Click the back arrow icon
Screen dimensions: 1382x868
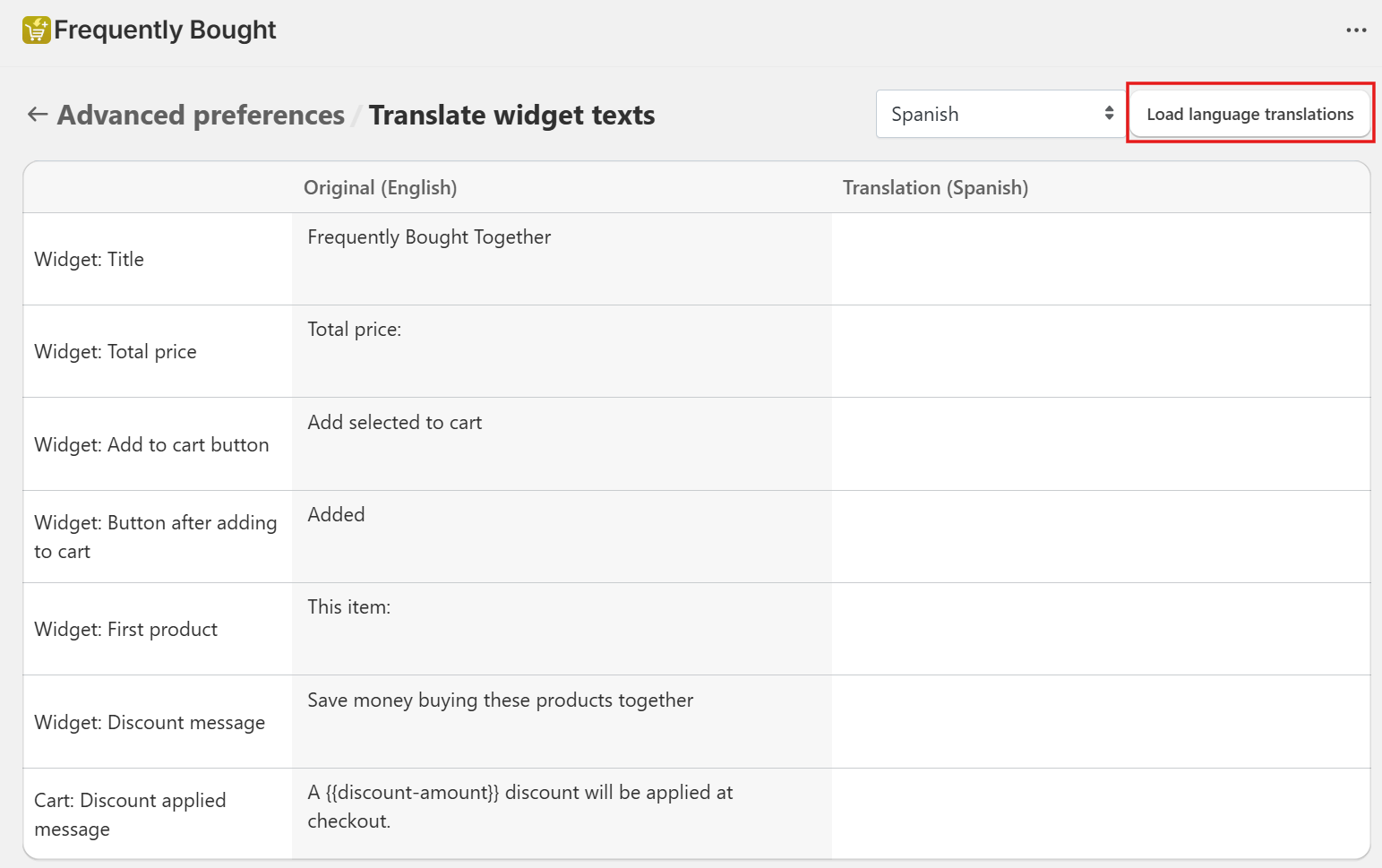(x=38, y=114)
